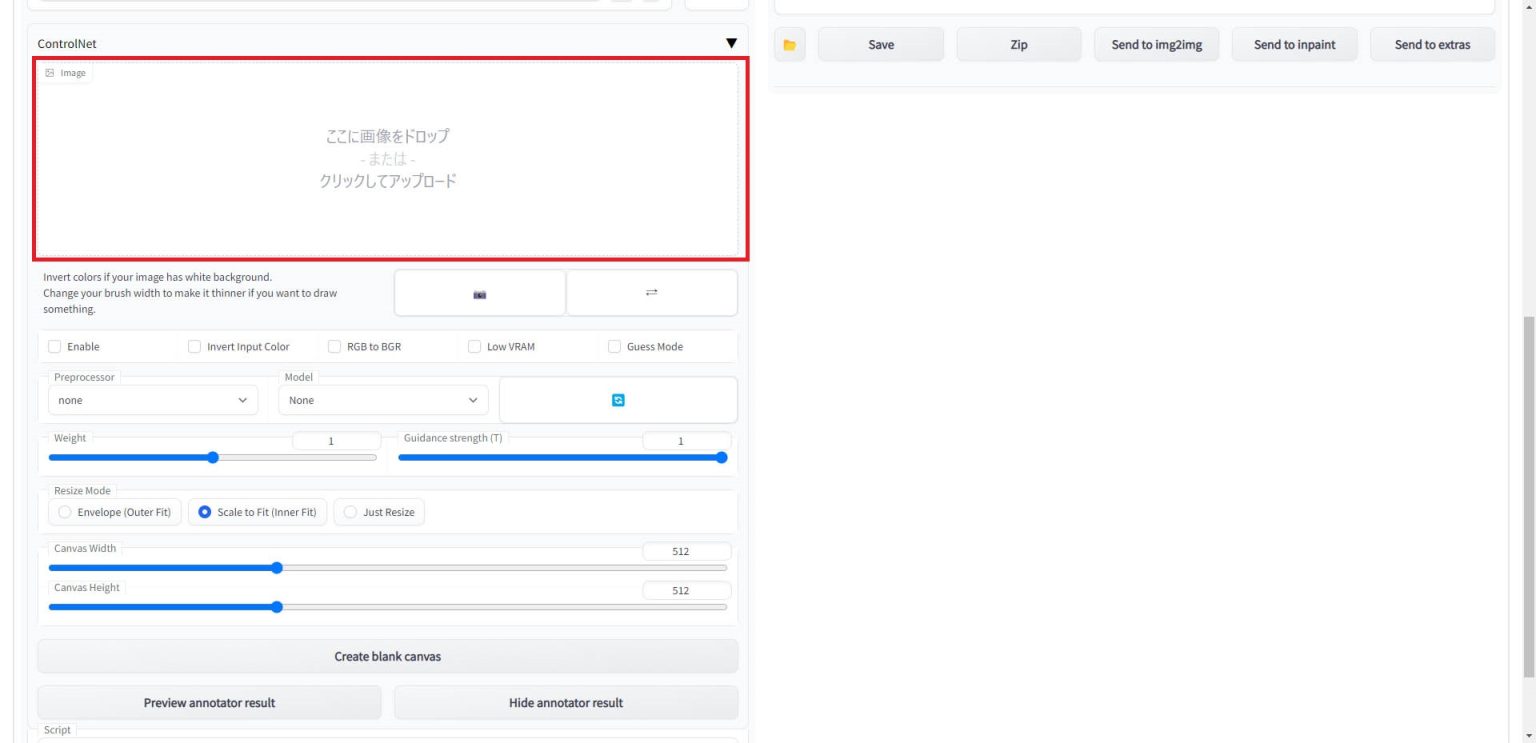Image resolution: width=1536 pixels, height=743 pixels.
Task: Enable Invert Input Color option
Action: click(195, 347)
